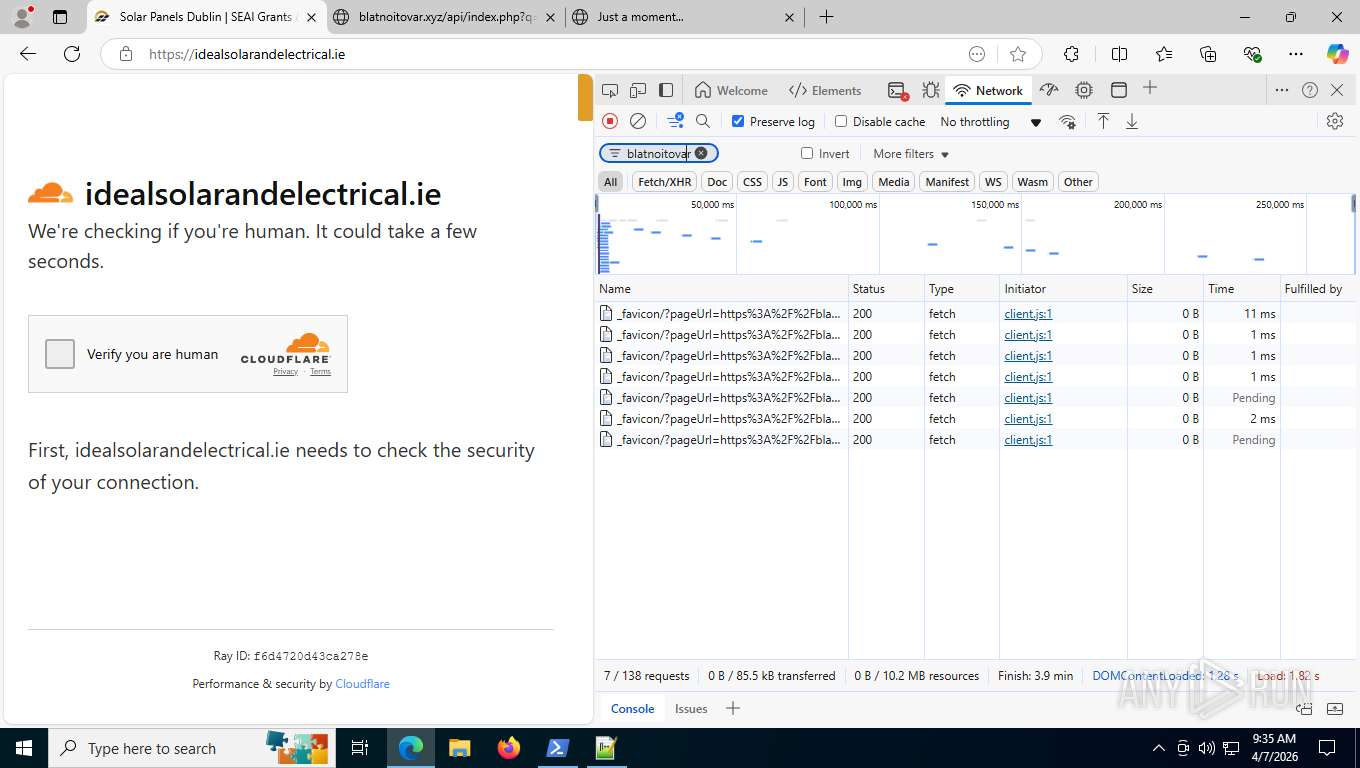
Task: Open the Application tool icon
Action: (x=1119, y=90)
